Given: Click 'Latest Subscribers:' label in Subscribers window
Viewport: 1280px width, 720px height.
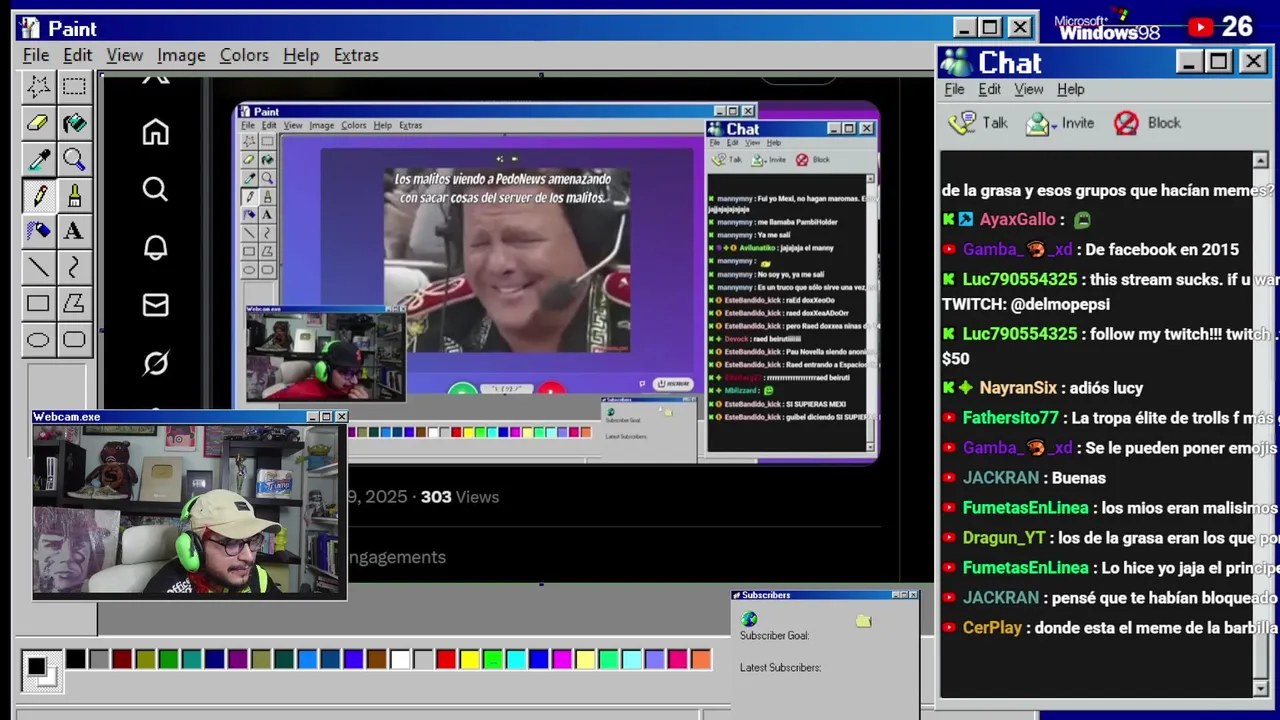Looking at the screenshot, I should tap(780, 667).
